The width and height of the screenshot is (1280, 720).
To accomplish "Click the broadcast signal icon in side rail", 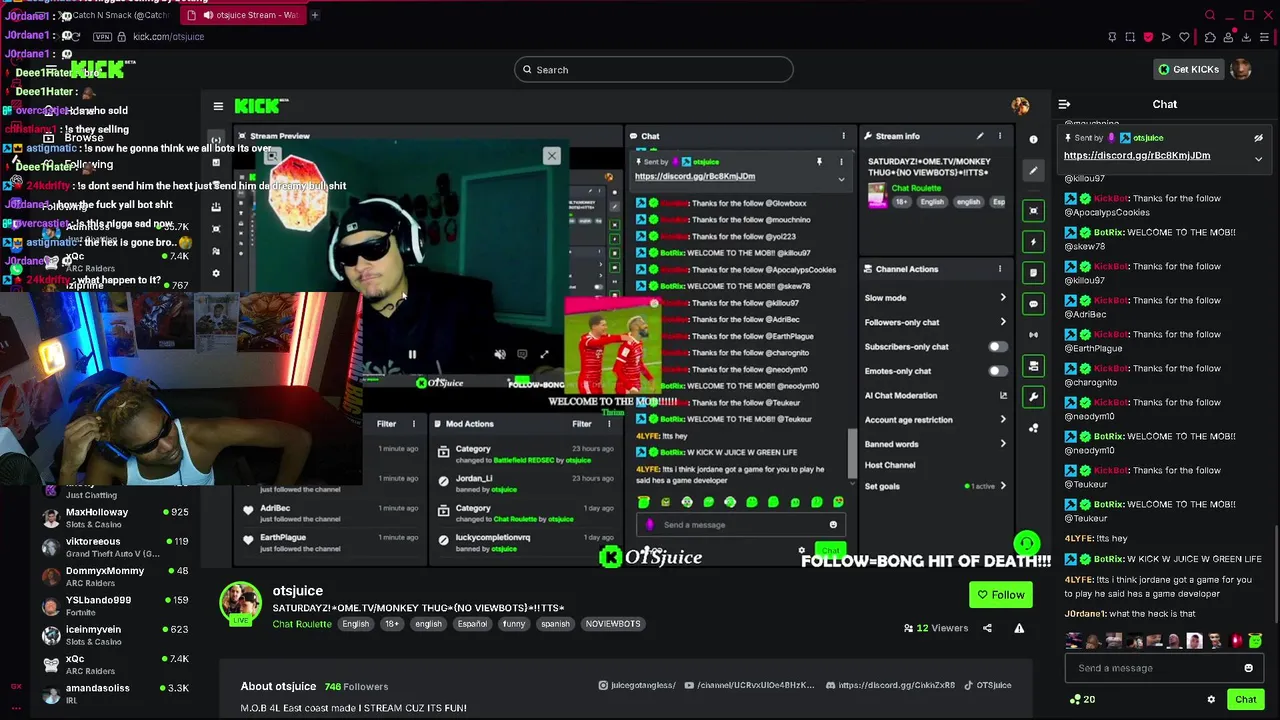I will [1034, 335].
